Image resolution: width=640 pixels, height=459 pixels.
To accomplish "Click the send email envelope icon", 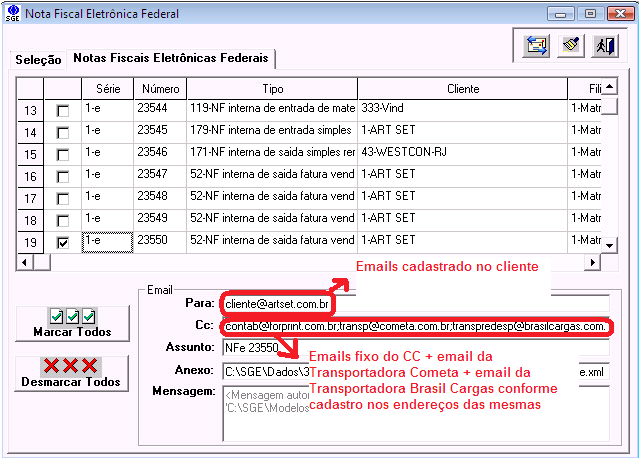I will point(537,45).
